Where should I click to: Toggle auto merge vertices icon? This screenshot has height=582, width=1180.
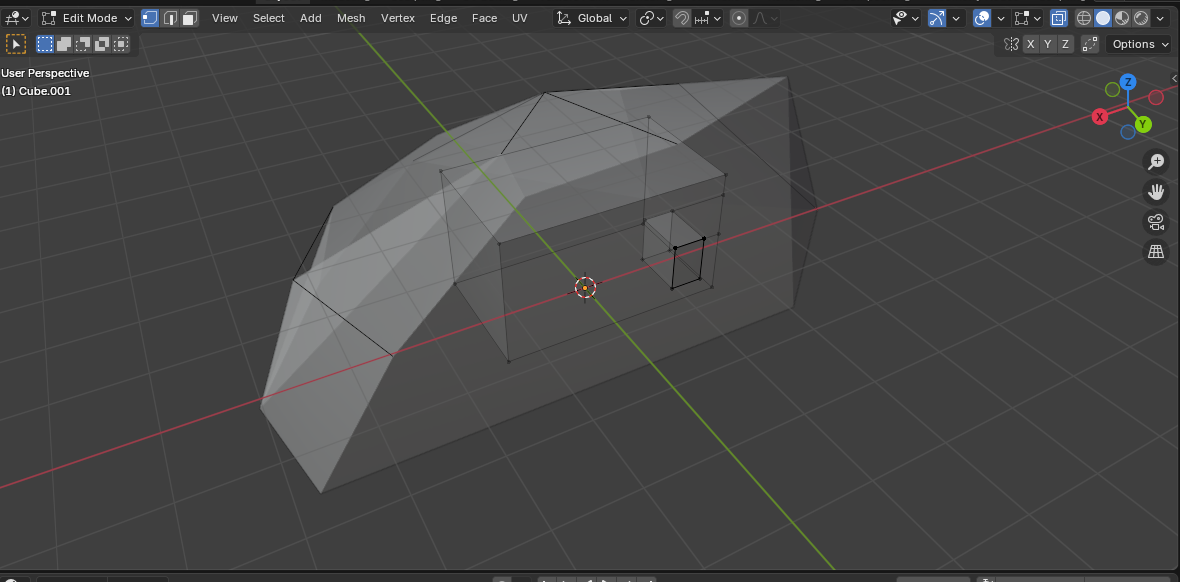click(1090, 44)
